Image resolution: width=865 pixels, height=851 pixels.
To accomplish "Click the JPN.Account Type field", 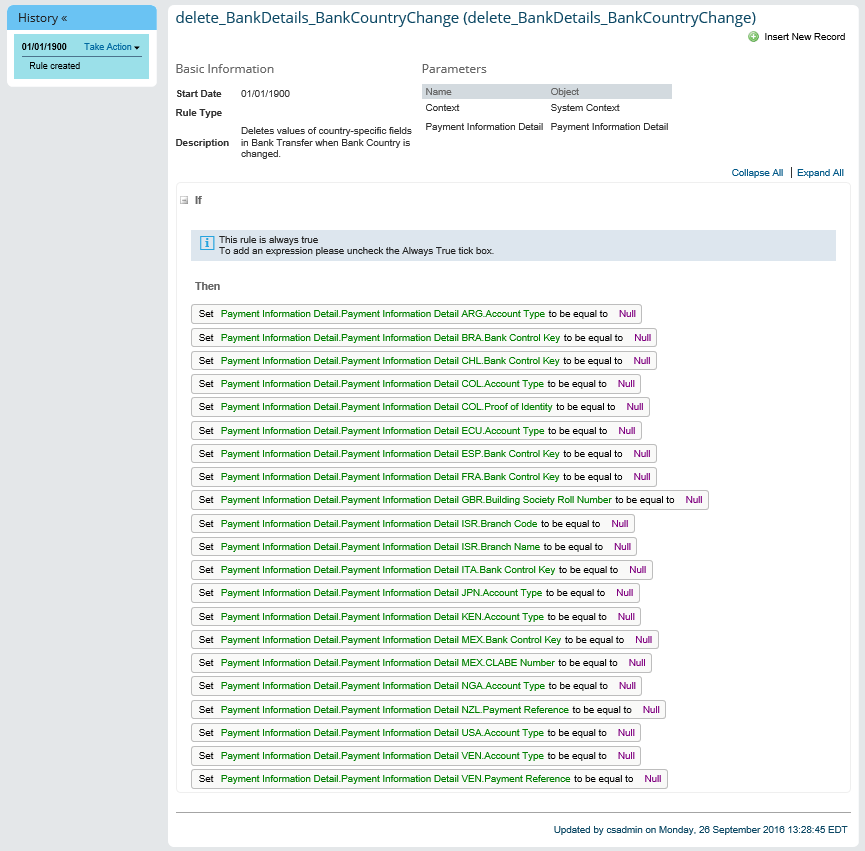I will [x=381, y=593].
